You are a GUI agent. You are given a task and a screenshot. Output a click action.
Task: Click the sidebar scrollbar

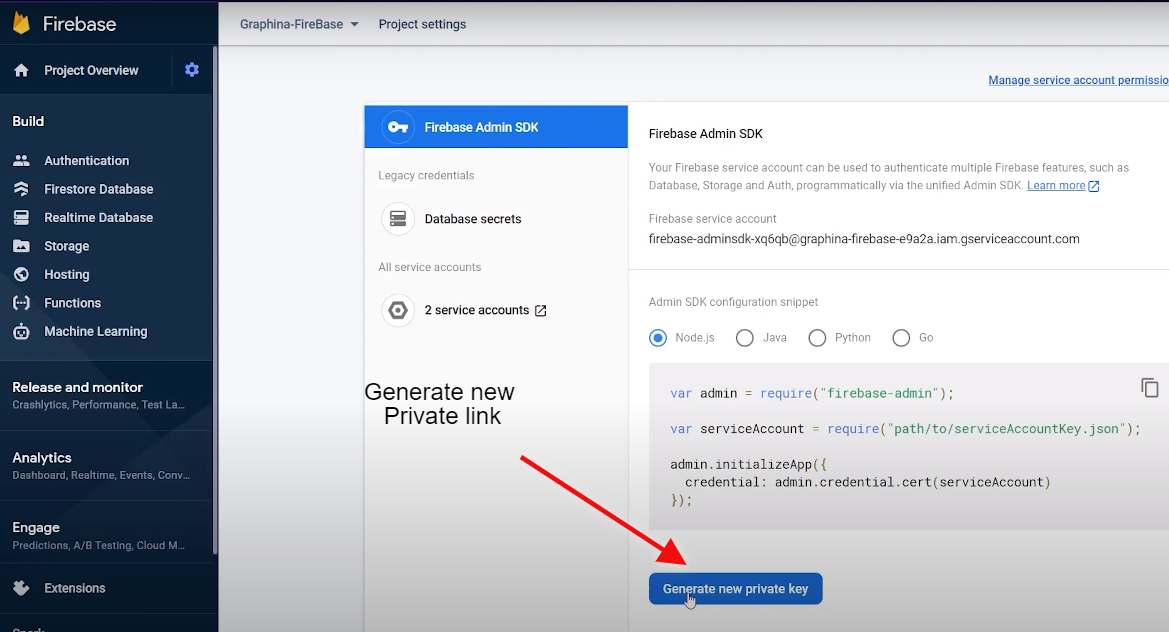click(215, 300)
